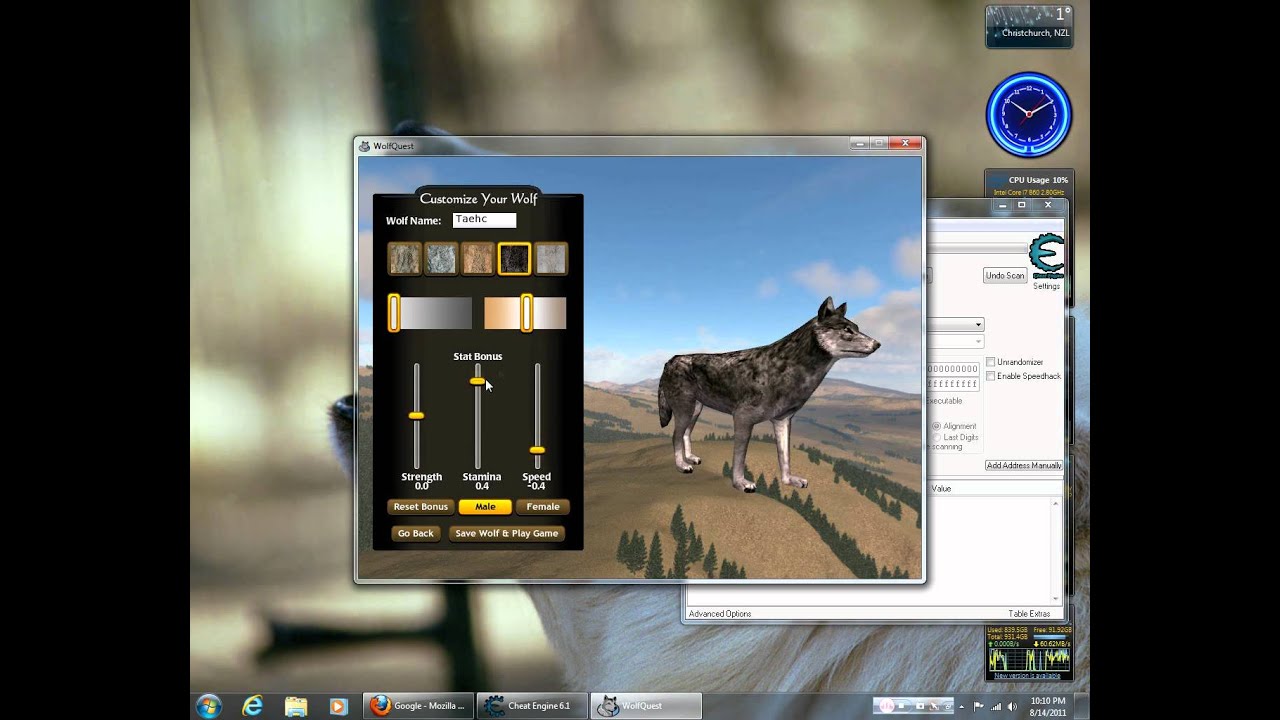Screen dimensions: 1280x720
Task: Click the tan tint gradient slider handle
Action: [x=526, y=313]
